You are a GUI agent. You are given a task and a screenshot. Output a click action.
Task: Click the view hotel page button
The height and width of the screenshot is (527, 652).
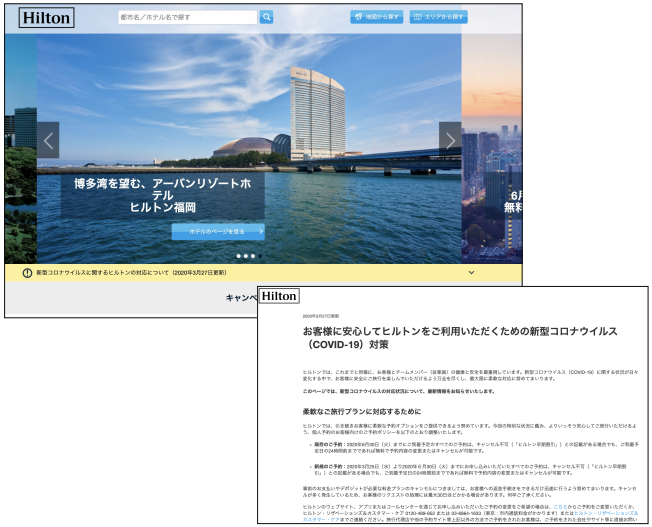pos(218,232)
